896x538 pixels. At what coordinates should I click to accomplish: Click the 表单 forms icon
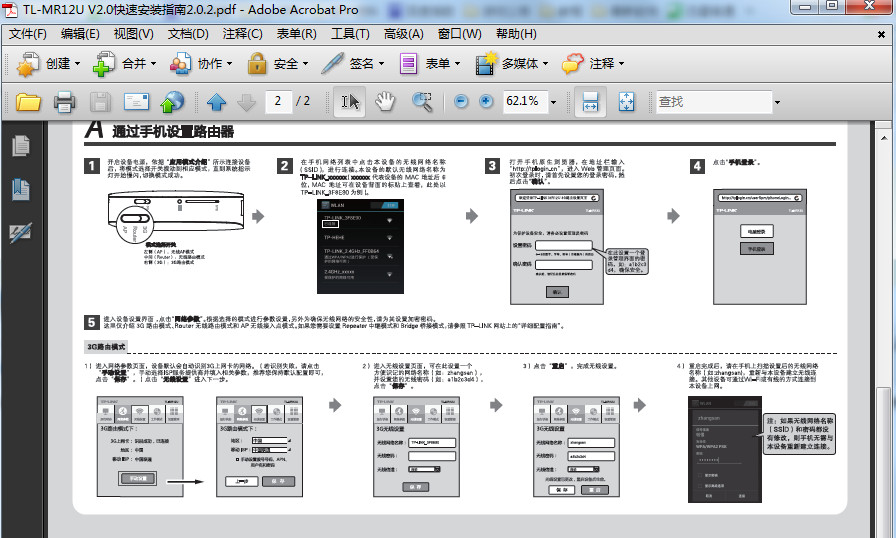(408, 64)
